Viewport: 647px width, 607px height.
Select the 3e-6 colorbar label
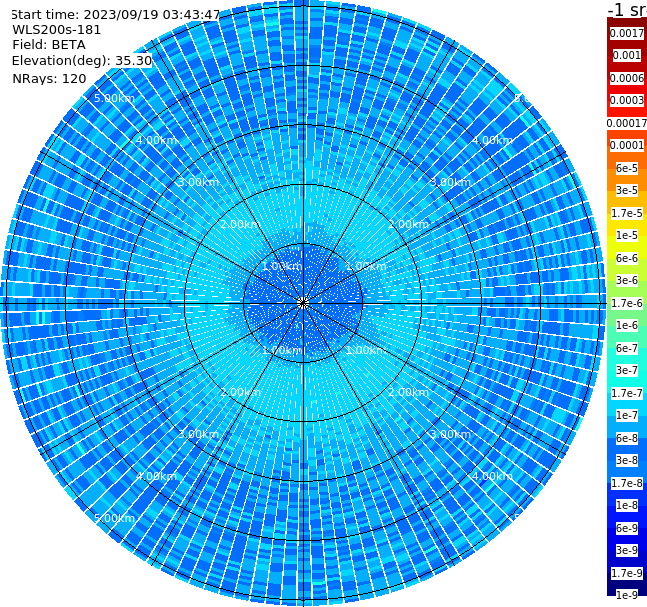(x=627, y=280)
